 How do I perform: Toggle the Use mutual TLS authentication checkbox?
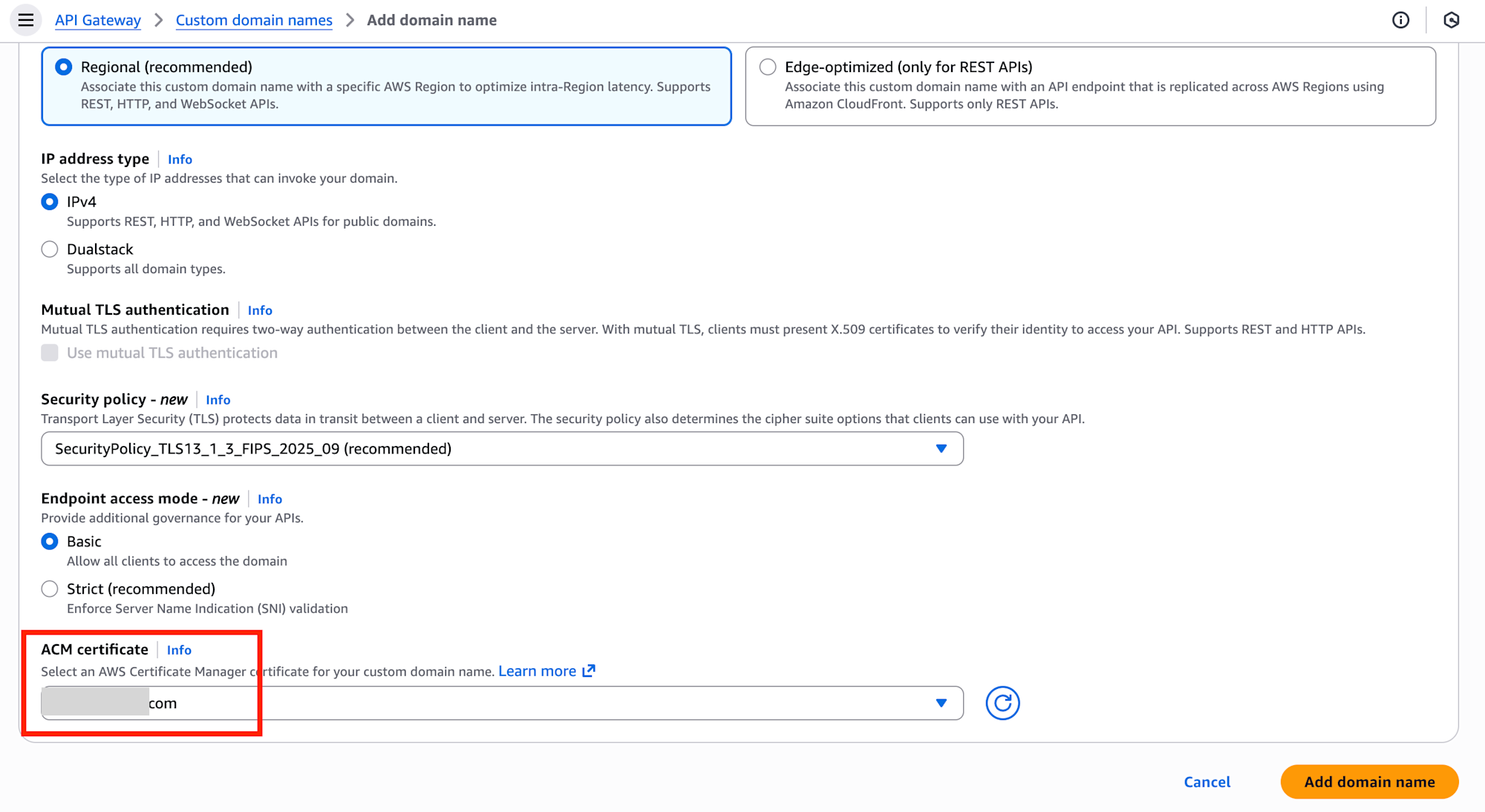(x=50, y=353)
